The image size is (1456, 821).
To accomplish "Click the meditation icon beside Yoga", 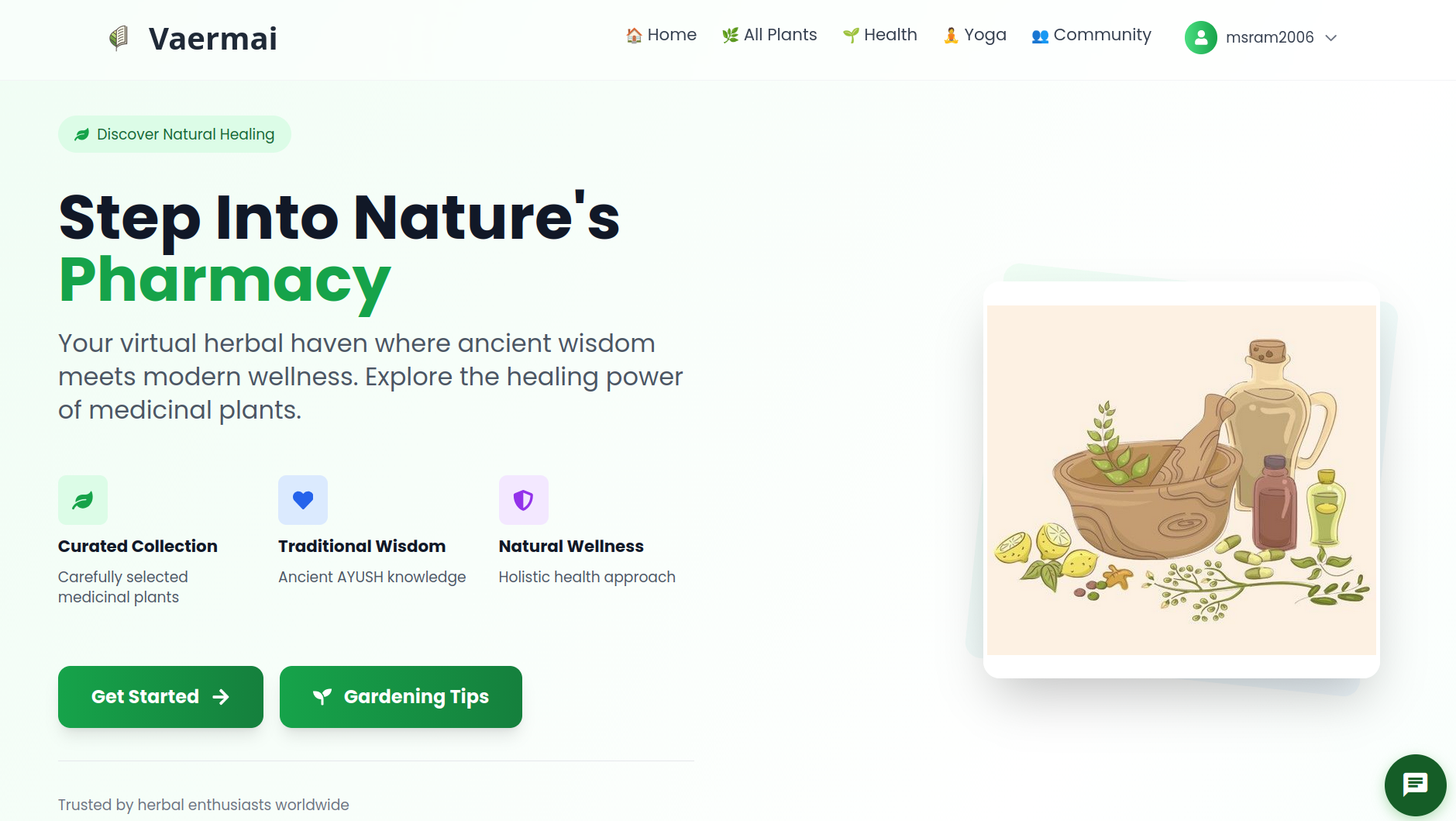I will 951,36.
